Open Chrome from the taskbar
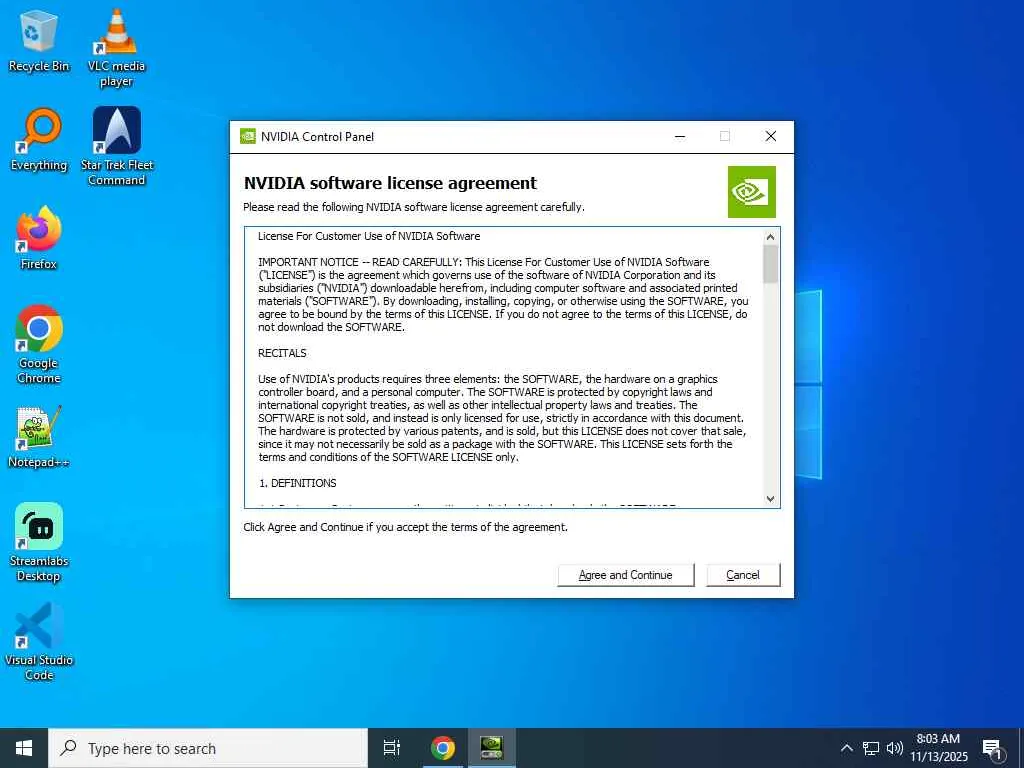1024x768 pixels. coord(443,748)
